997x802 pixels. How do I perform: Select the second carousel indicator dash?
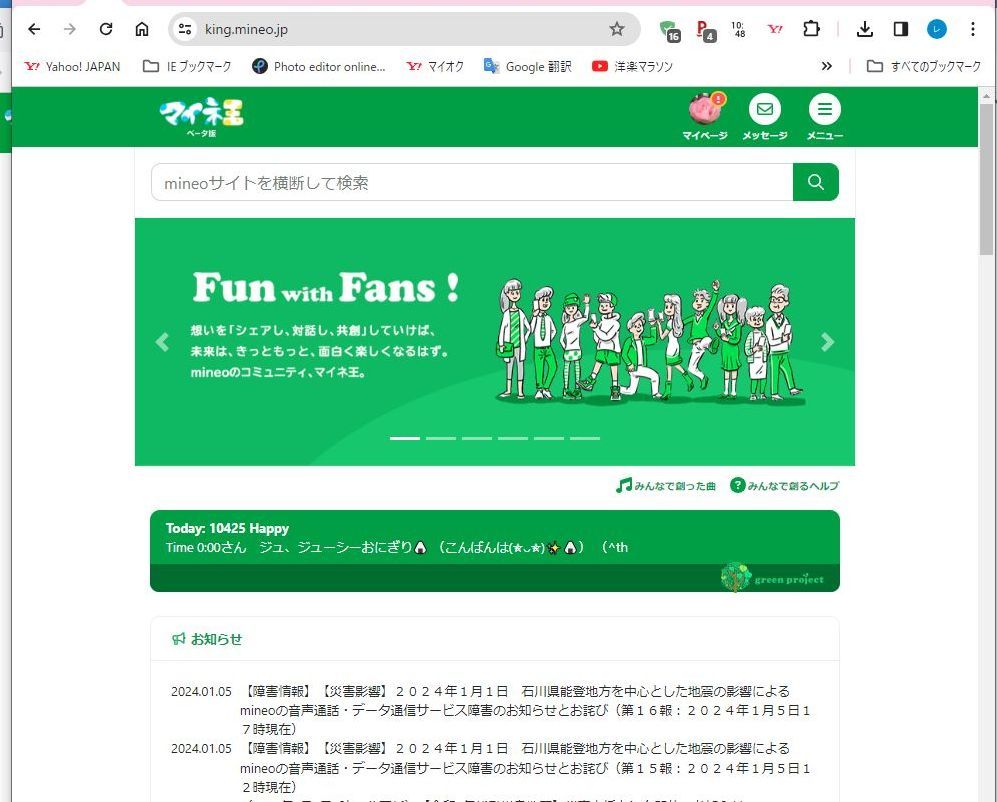[x=441, y=438]
